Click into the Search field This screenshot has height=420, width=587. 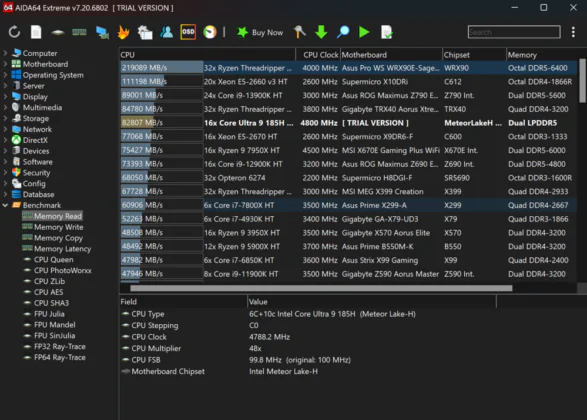click(x=514, y=32)
